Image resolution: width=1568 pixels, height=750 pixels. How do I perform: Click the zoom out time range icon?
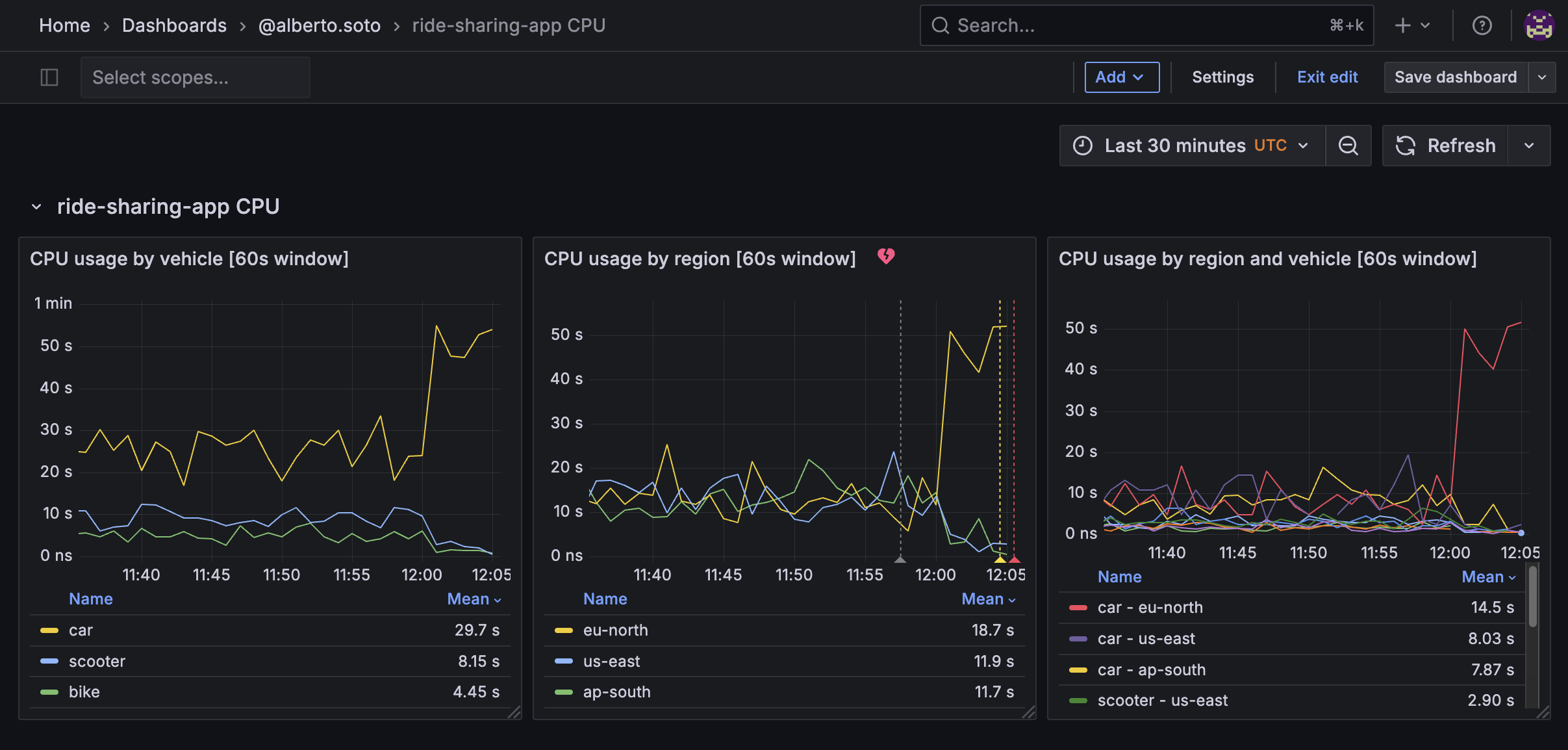coord(1348,146)
